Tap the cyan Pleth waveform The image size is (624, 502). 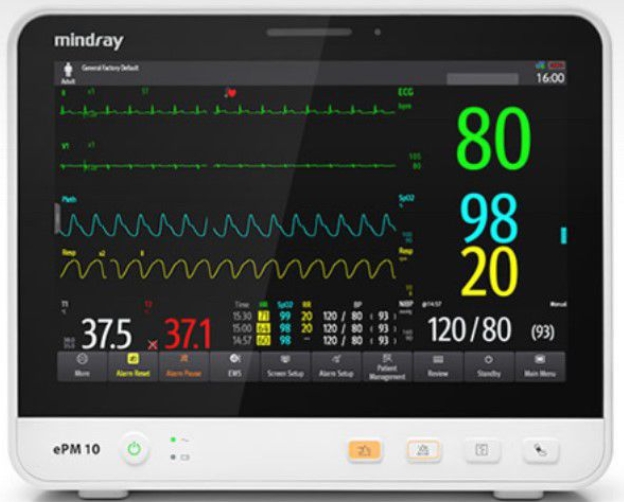(228, 225)
